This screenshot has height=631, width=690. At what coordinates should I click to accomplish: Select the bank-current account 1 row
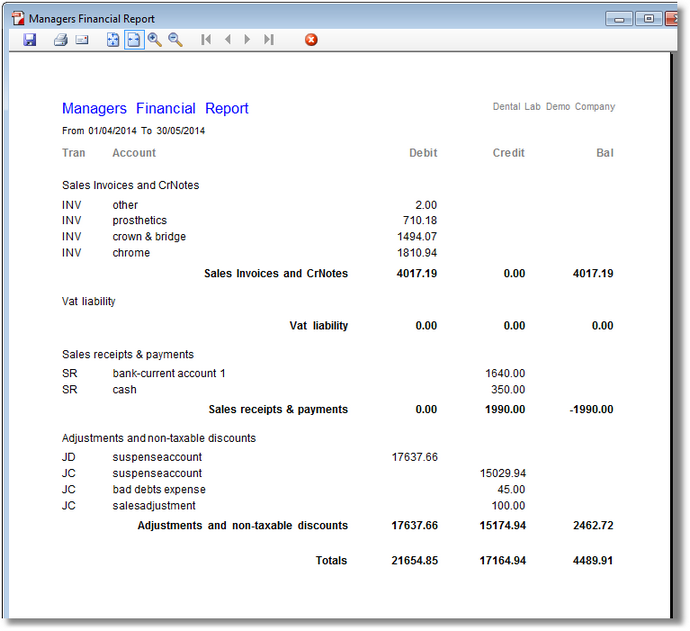pyautogui.click(x=169, y=374)
